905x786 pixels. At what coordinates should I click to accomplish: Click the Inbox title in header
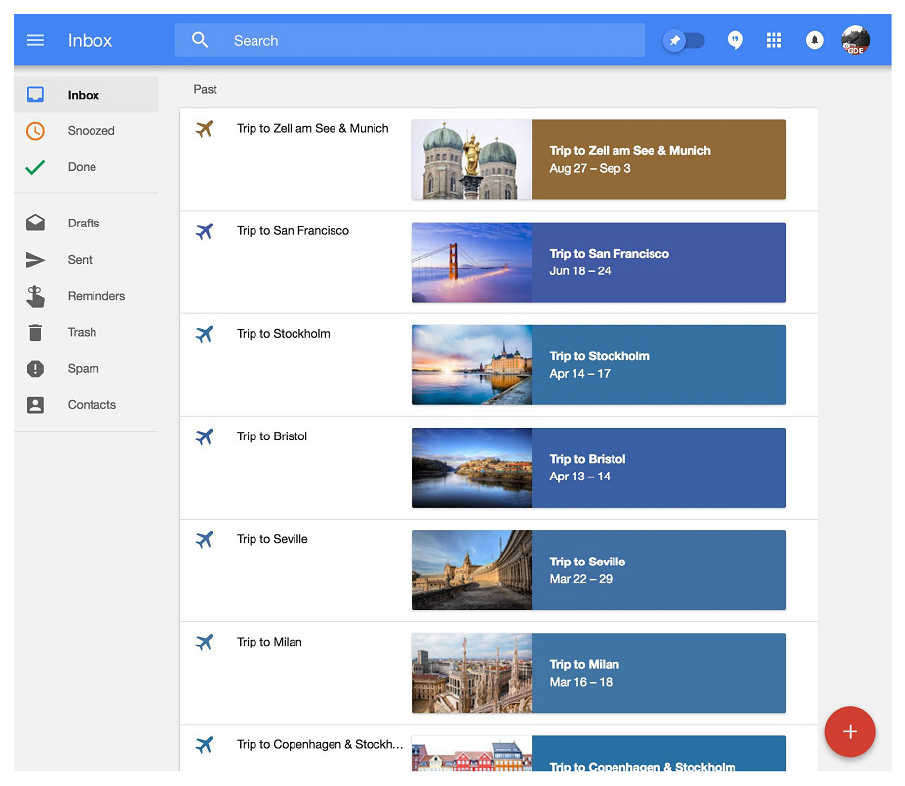[89, 40]
